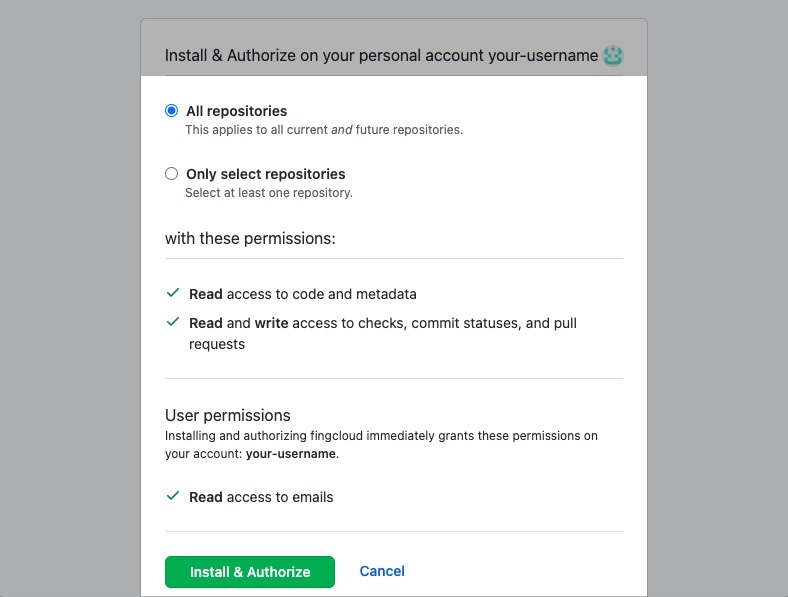788x597 pixels.
Task: Click 'applies to all current and future repositories' text
Action: click(x=323, y=130)
